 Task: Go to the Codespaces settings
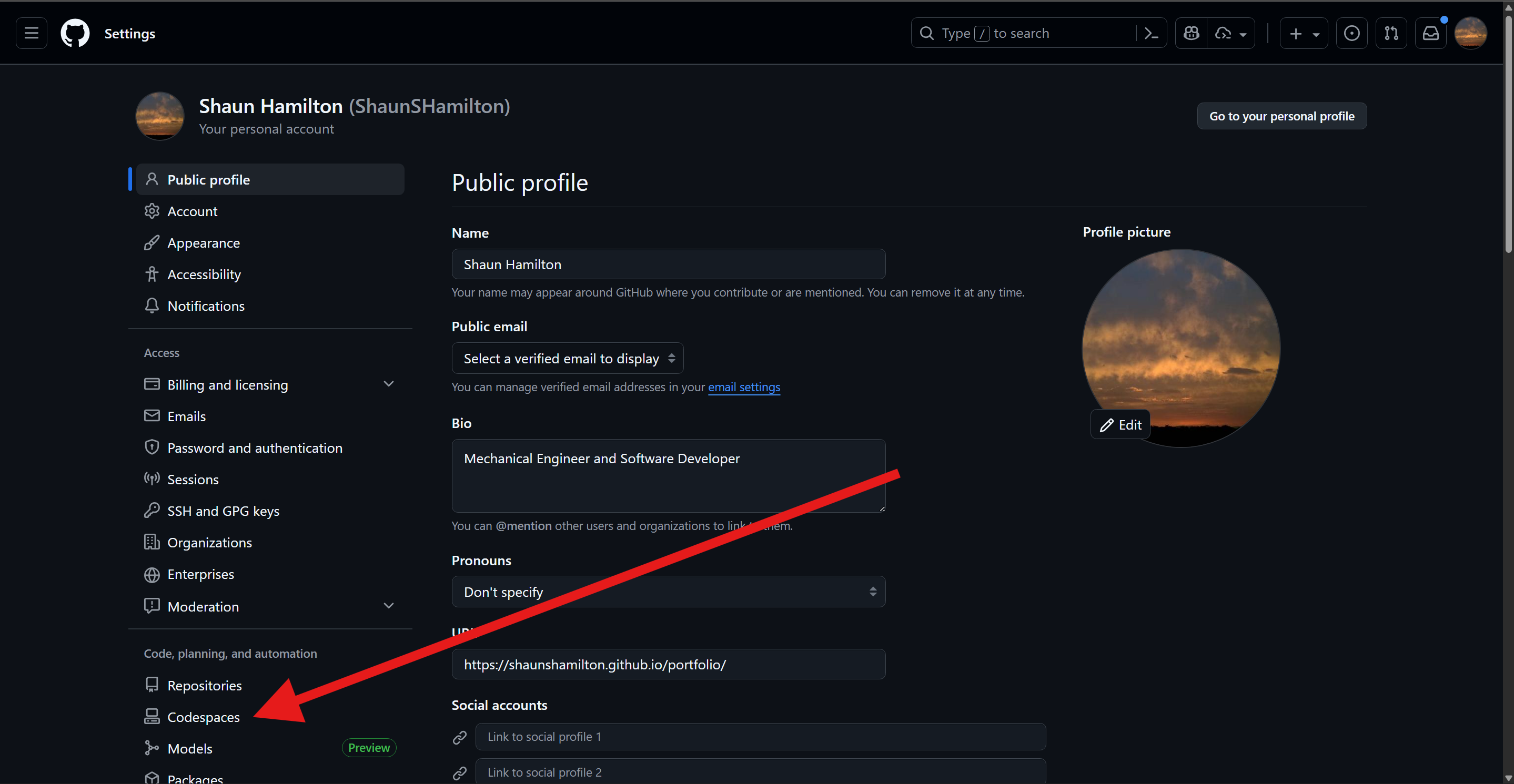[x=204, y=717]
